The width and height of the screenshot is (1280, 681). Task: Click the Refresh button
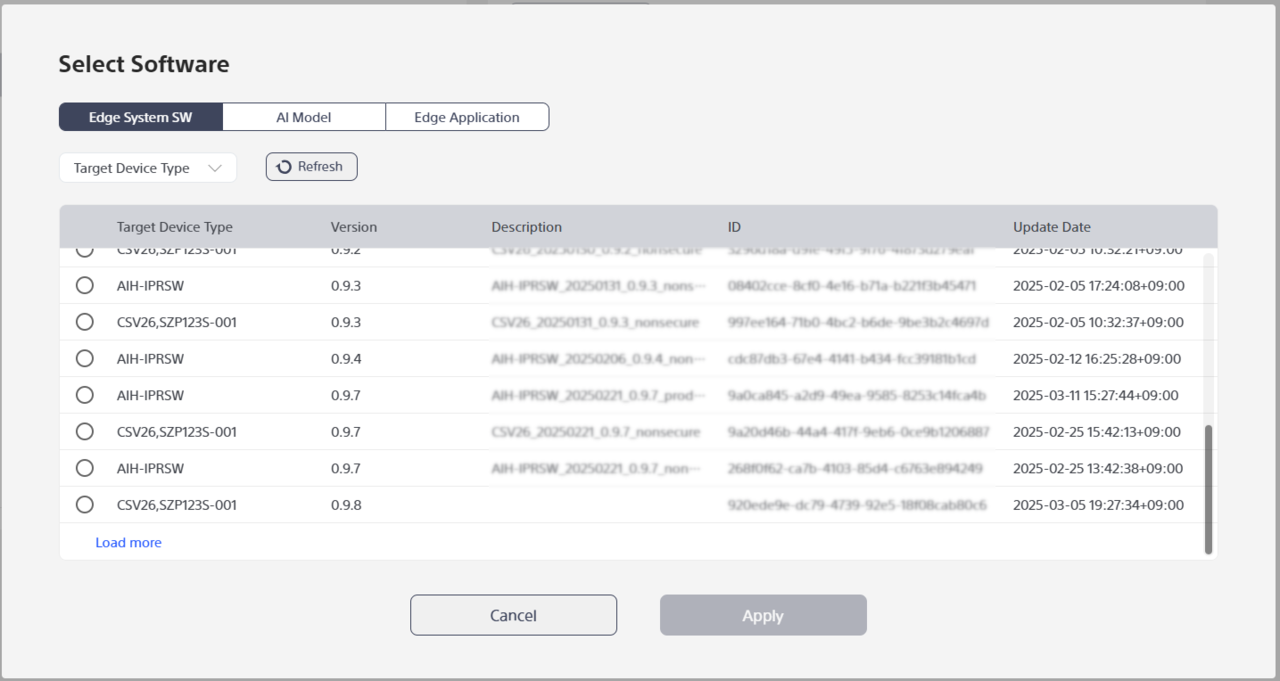click(x=311, y=167)
